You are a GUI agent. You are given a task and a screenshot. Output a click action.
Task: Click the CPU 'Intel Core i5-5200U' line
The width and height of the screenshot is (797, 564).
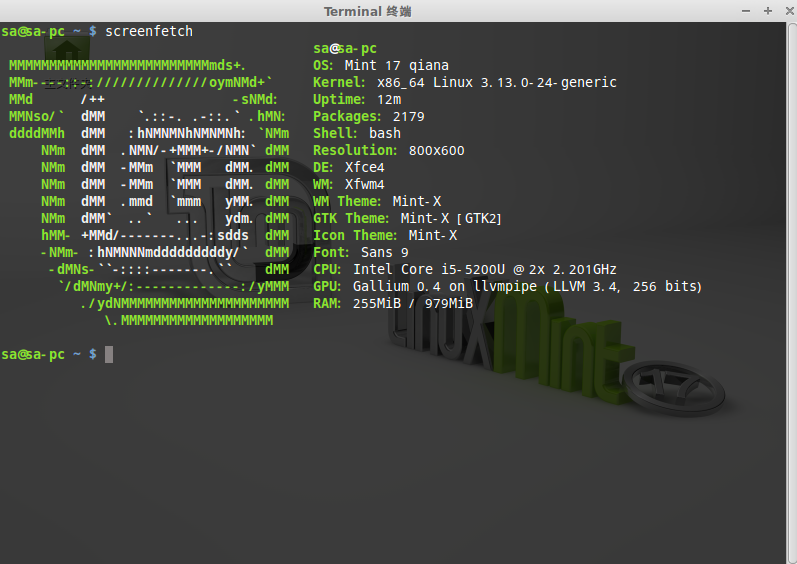click(465, 269)
